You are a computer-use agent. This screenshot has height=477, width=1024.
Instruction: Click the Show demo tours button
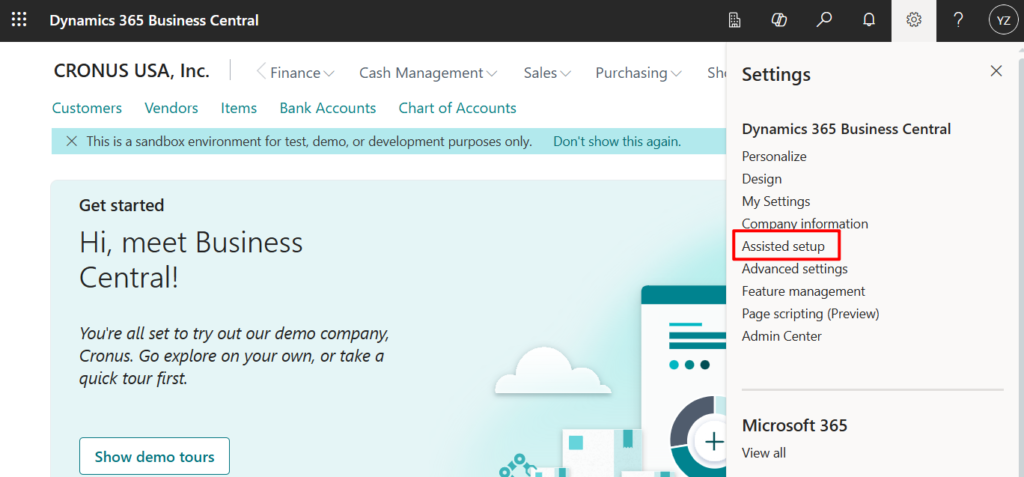[154, 457]
